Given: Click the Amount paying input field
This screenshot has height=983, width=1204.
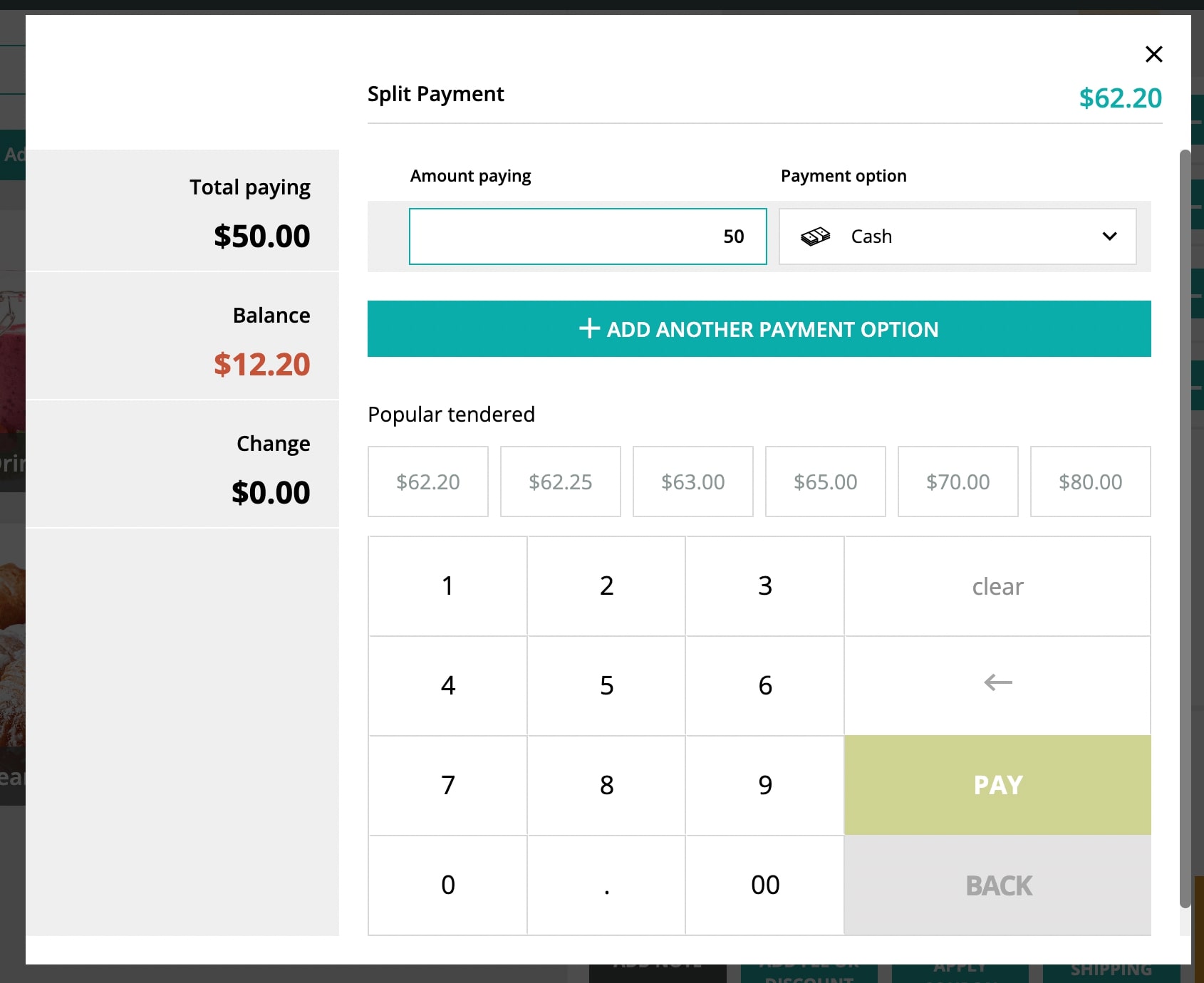Looking at the screenshot, I should (588, 236).
